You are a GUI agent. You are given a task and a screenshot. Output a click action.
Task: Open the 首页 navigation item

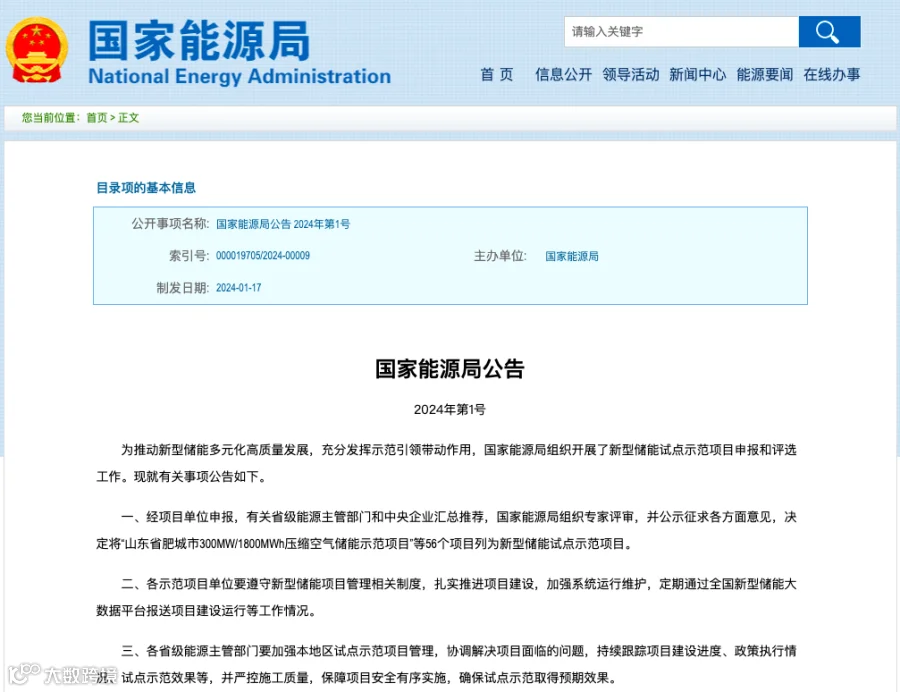pos(496,75)
